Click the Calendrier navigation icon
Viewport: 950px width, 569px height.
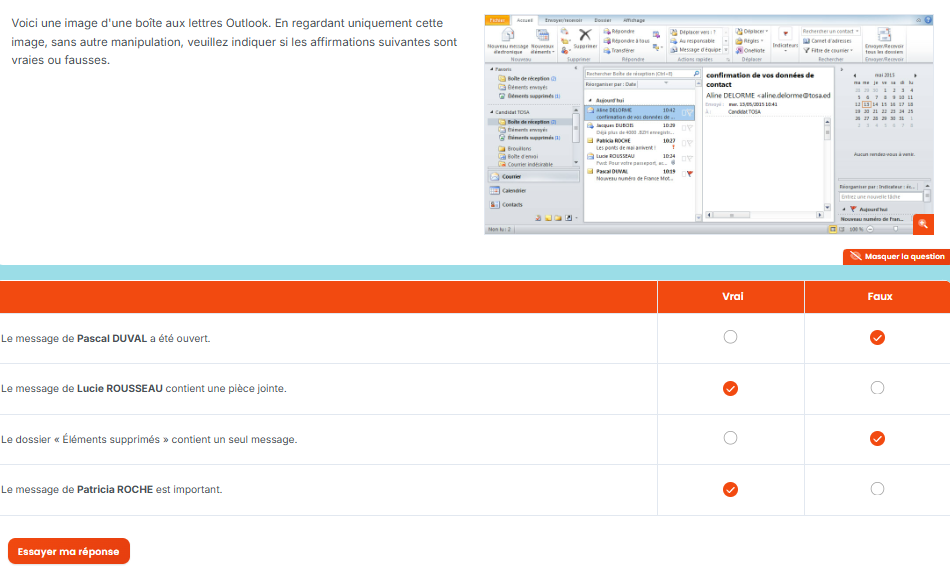[x=494, y=190]
